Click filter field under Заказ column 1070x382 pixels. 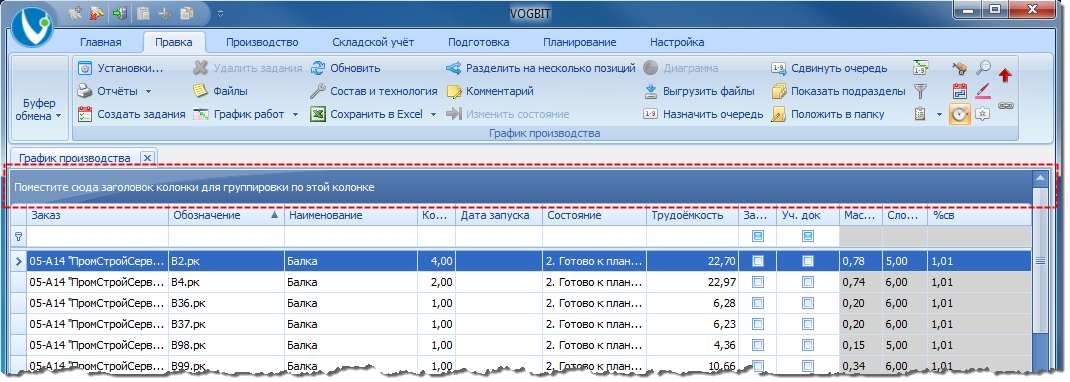click(x=97, y=236)
